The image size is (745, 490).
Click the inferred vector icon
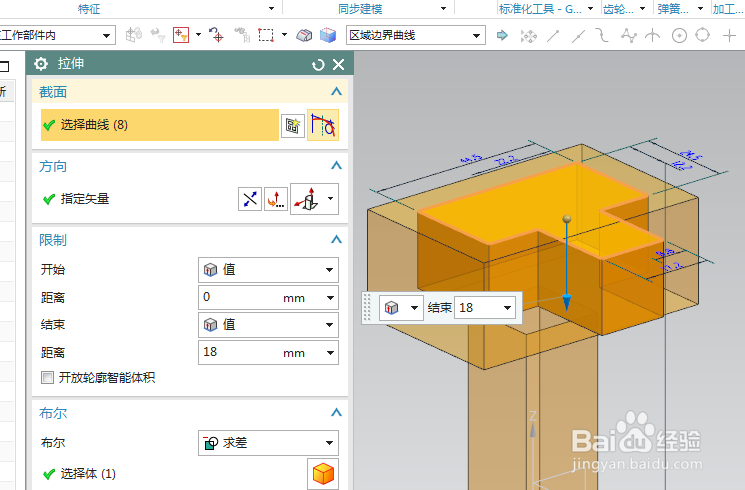click(x=307, y=199)
